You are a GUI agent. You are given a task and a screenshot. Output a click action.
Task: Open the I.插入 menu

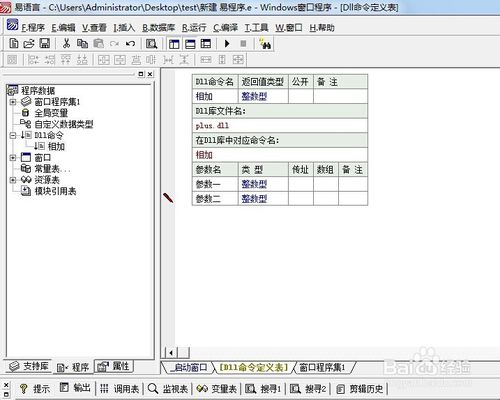pyautogui.click(x=124, y=28)
